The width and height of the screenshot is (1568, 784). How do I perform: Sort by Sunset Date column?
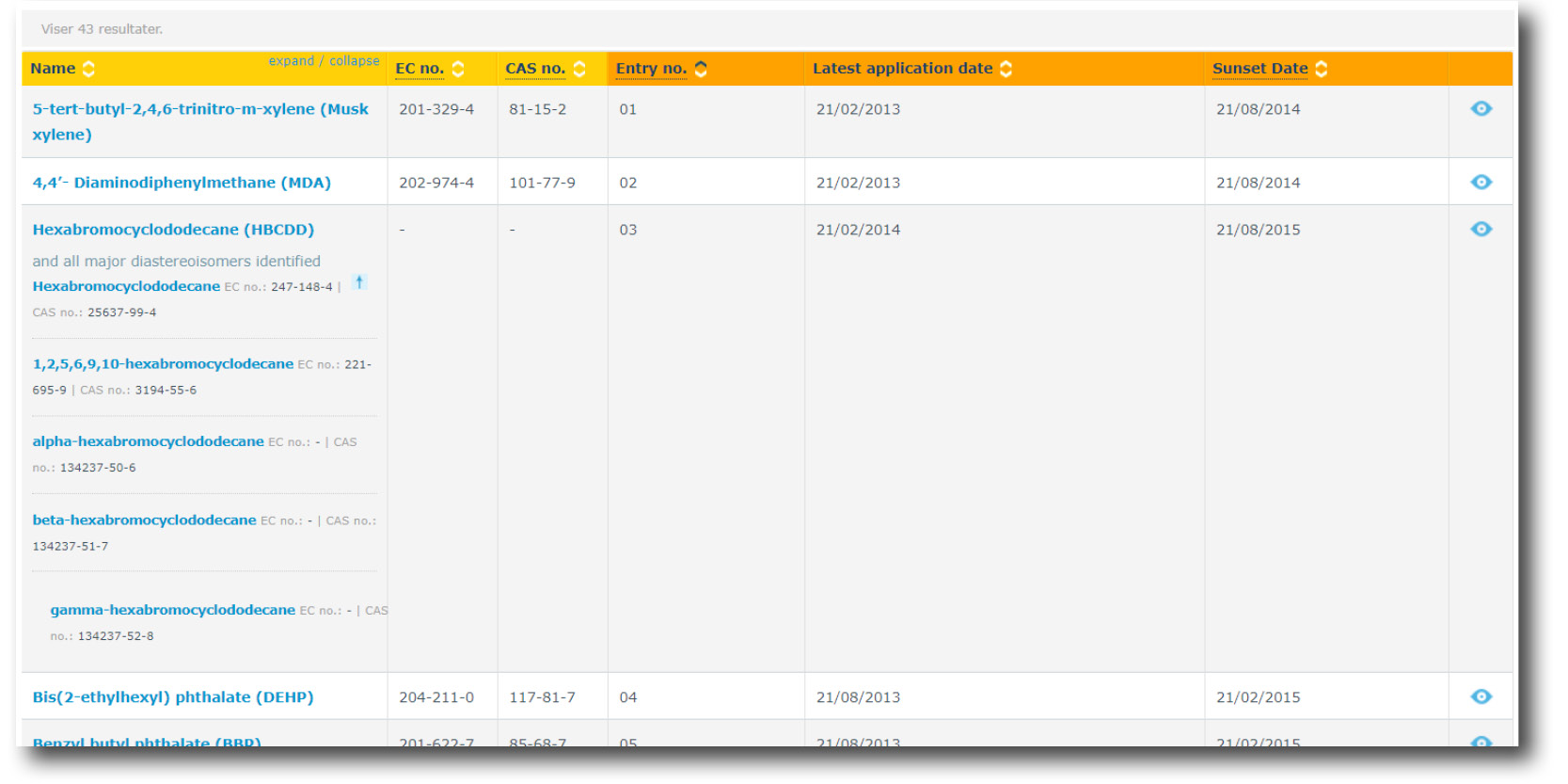[1322, 69]
